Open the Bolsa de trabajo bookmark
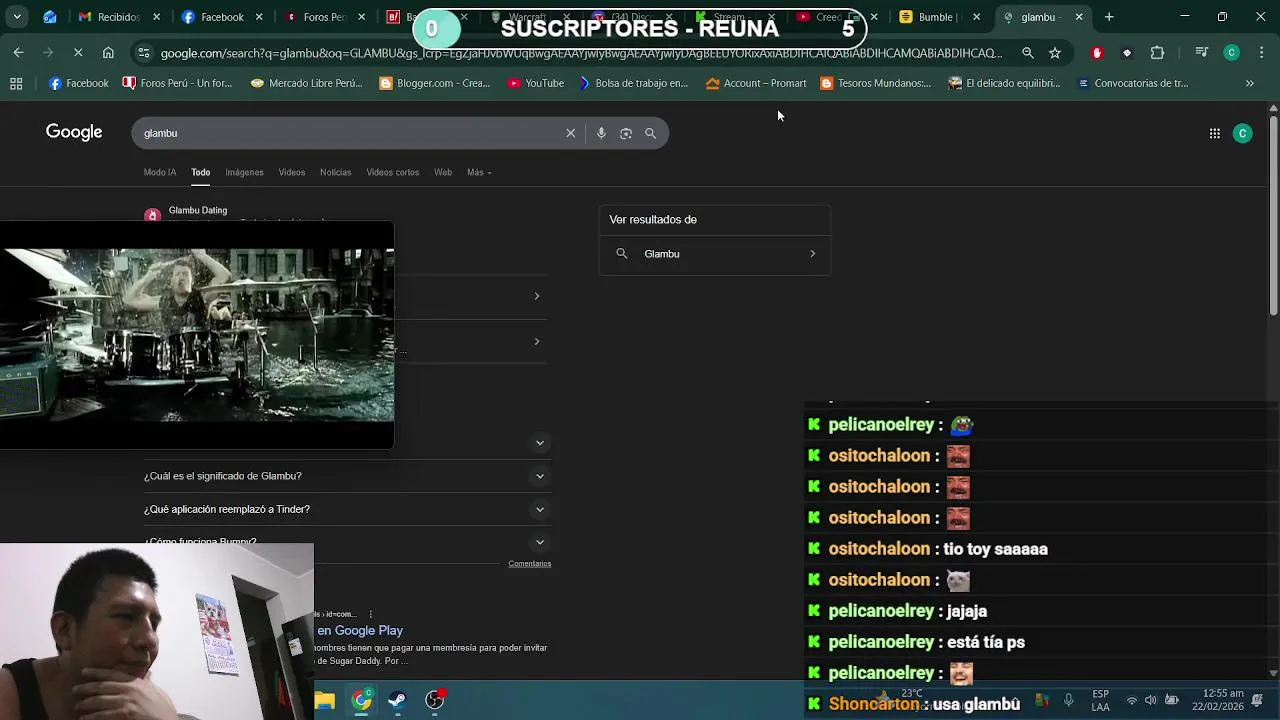 point(634,83)
